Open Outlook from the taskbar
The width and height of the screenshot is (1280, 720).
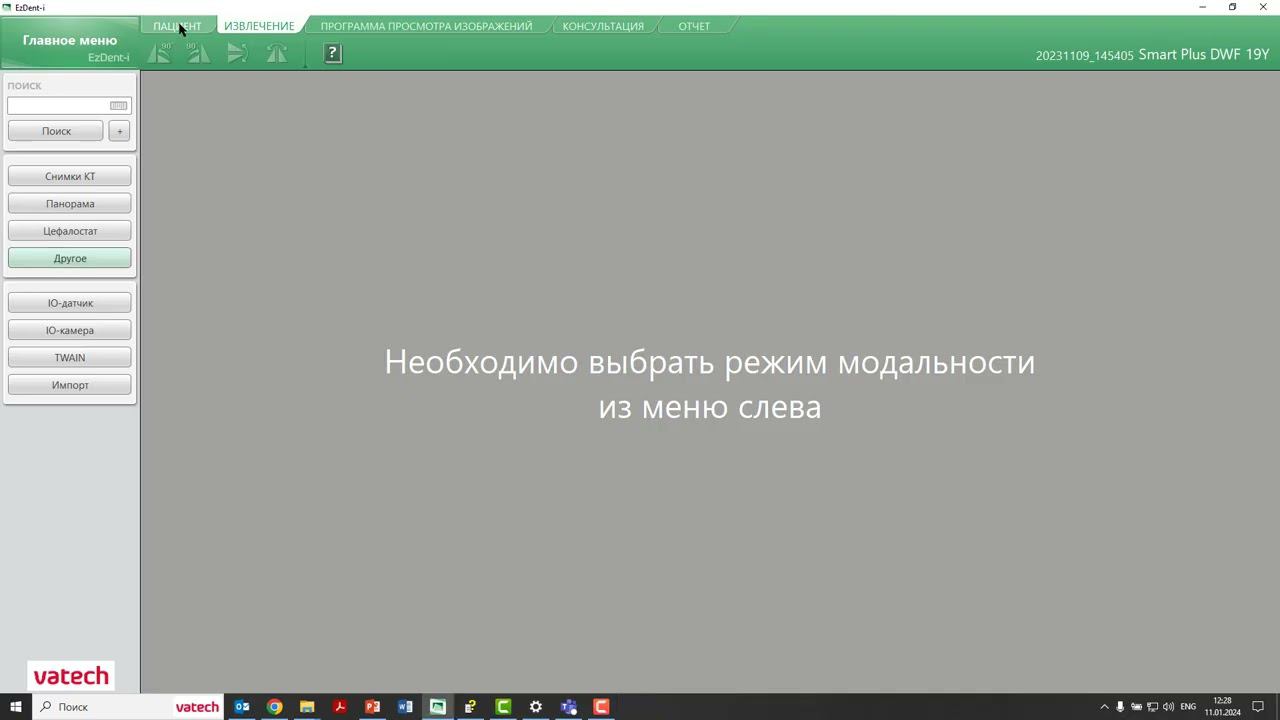tap(242, 707)
